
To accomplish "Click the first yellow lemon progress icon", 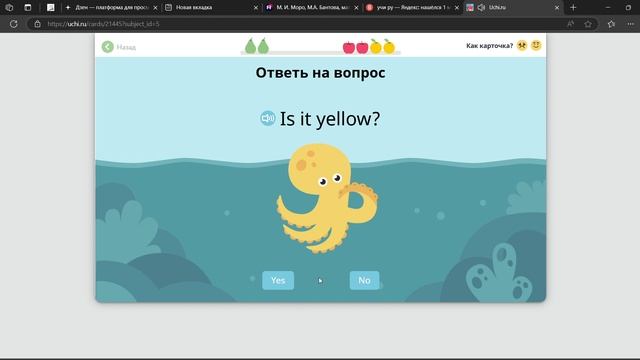I will click(376, 47).
